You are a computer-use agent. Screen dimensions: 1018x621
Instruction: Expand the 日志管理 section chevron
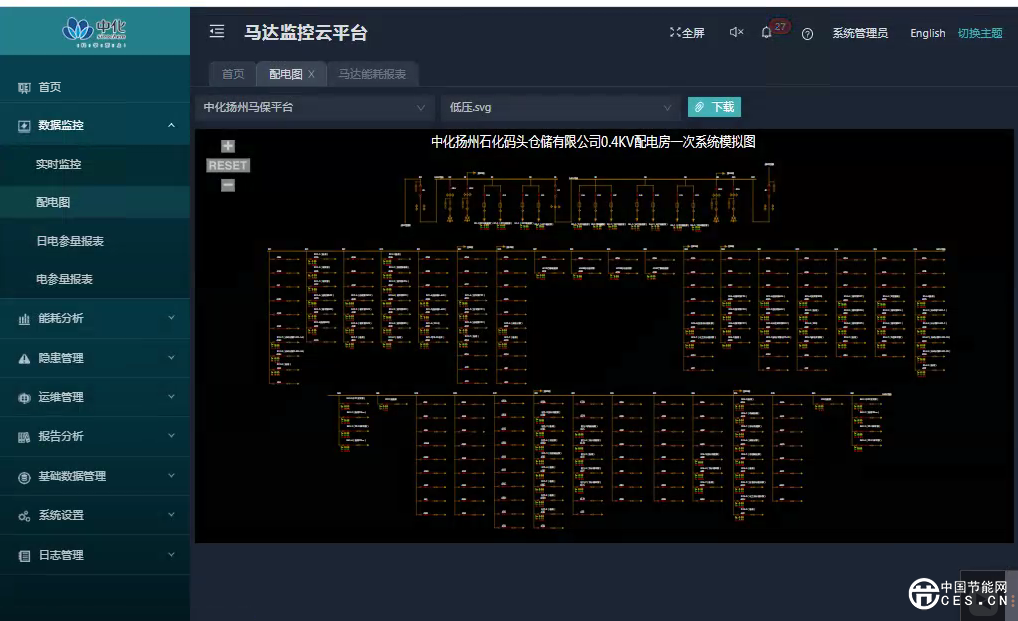pyautogui.click(x=171, y=555)
